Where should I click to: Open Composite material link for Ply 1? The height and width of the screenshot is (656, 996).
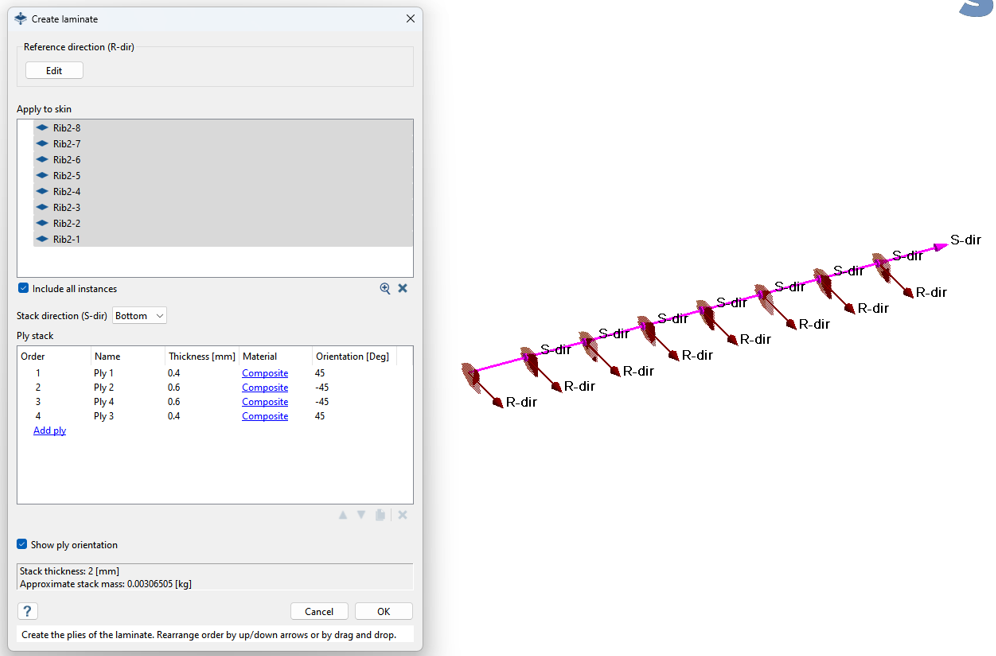pyautogui.click(x=265, y=373)
